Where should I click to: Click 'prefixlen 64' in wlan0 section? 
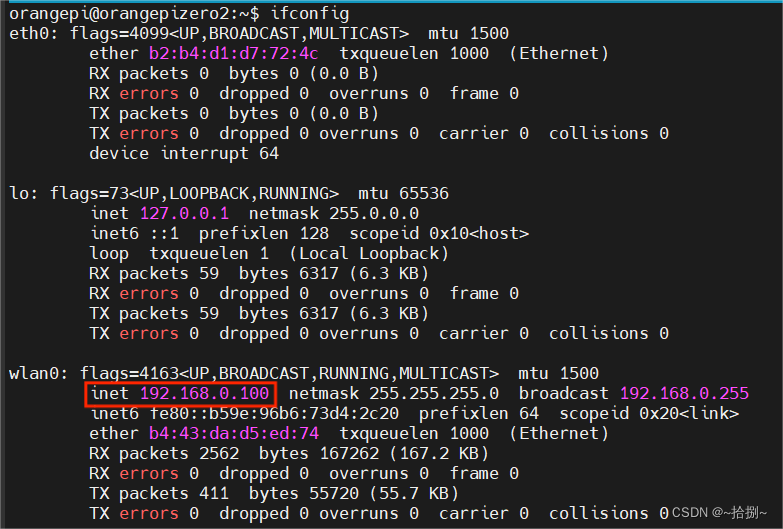point(478,414)
